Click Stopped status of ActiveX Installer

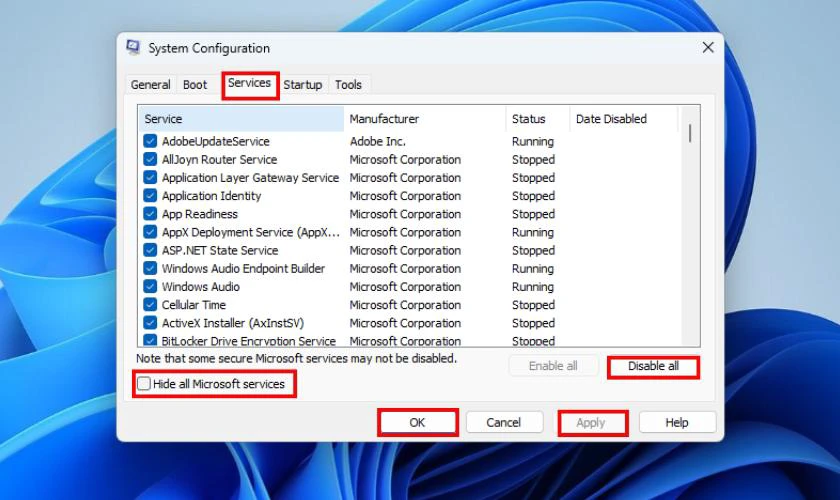point(533,324)
